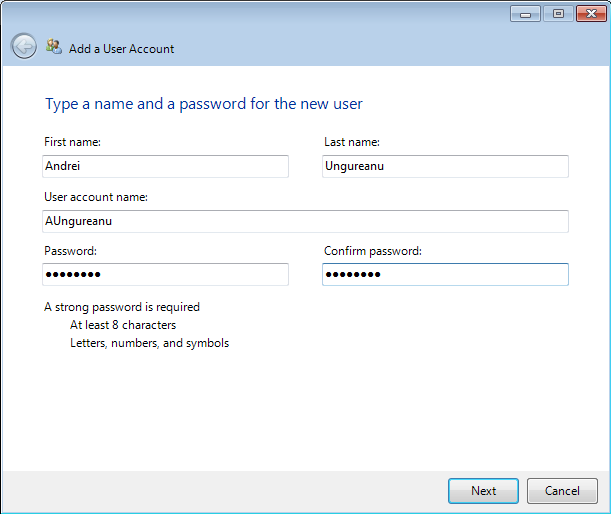Click the user accounts icon beside the title
The width and height of the screenshot is (611, 514).
click(x=54, y=46)
